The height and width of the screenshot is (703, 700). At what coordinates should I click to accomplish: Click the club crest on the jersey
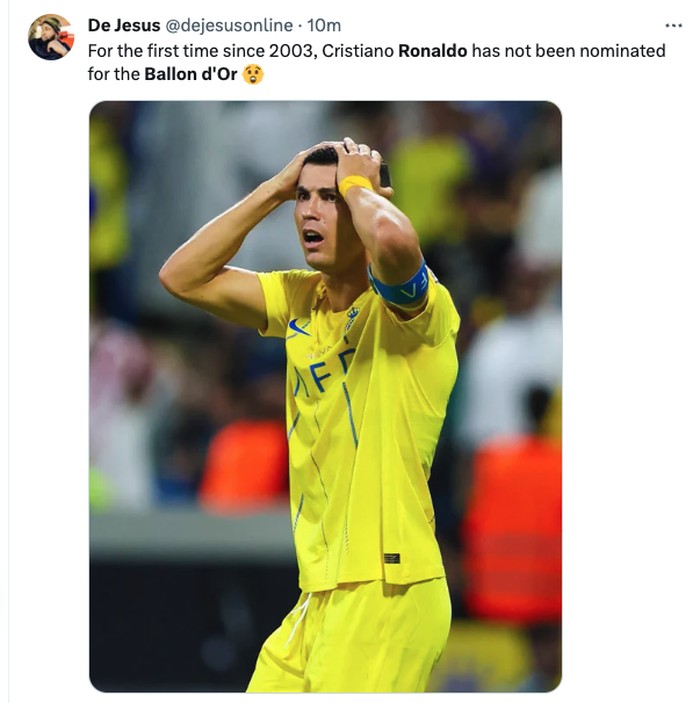[352, 318]
